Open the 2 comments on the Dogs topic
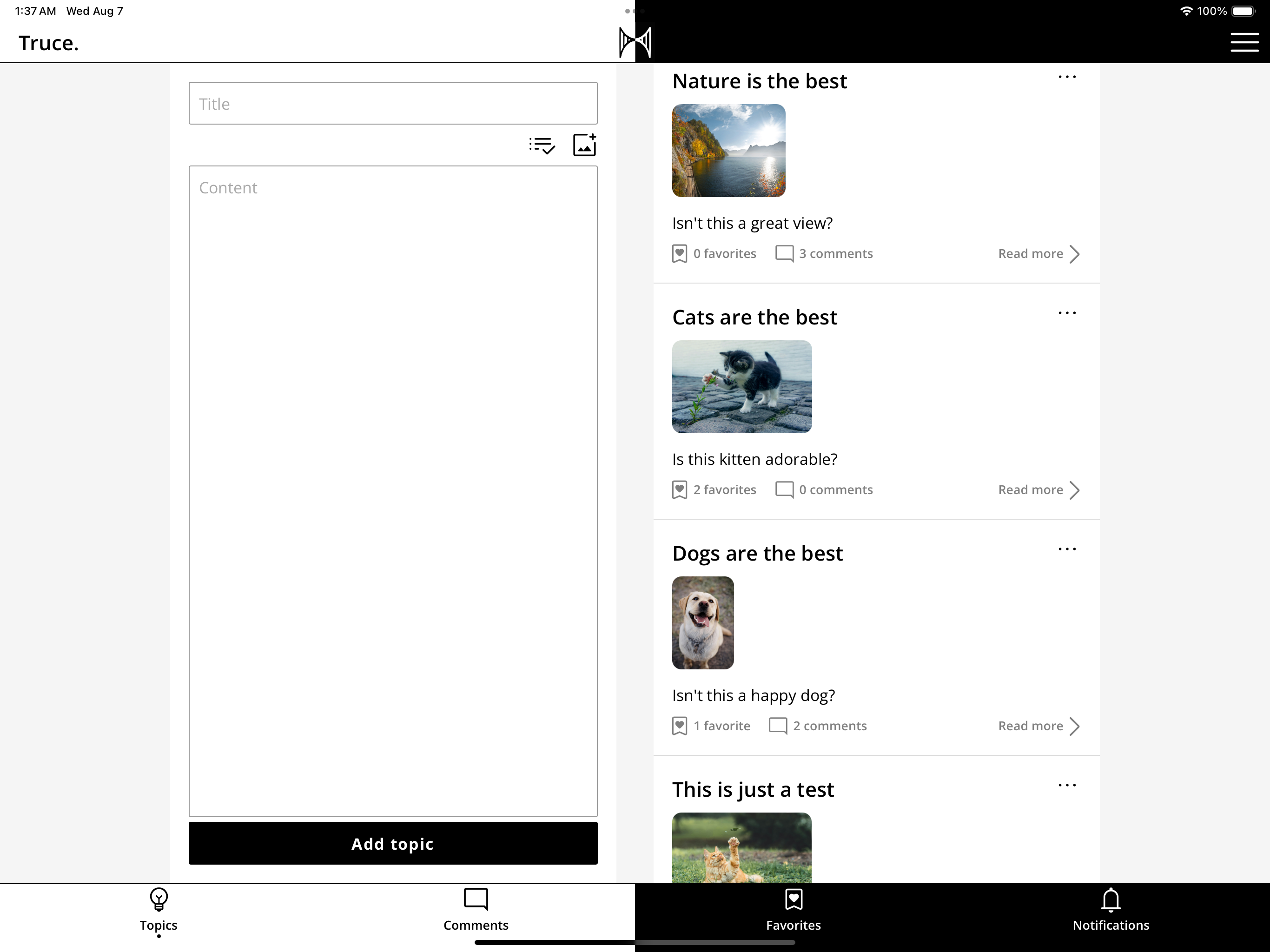The width and height of the screenshot is (1270, 952). click(818, 726)
